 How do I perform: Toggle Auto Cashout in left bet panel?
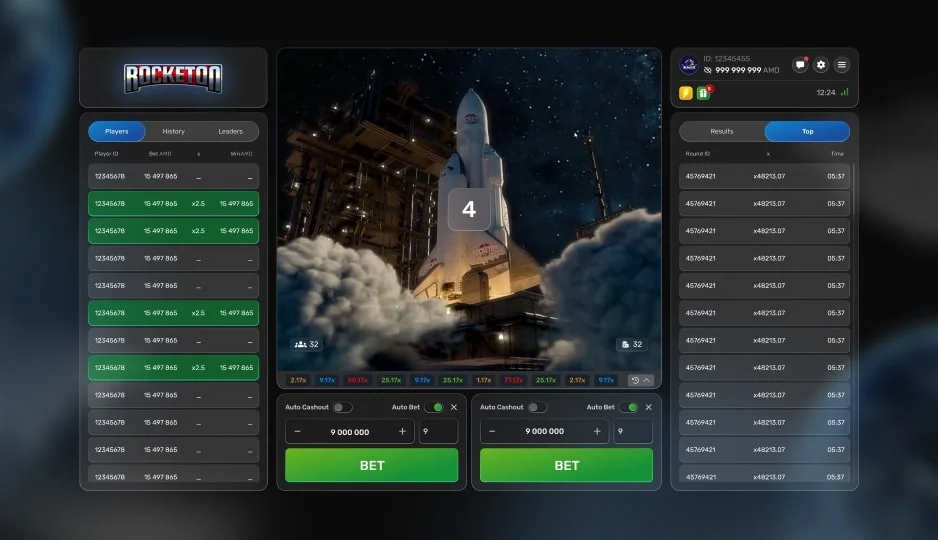pos(343,407)
